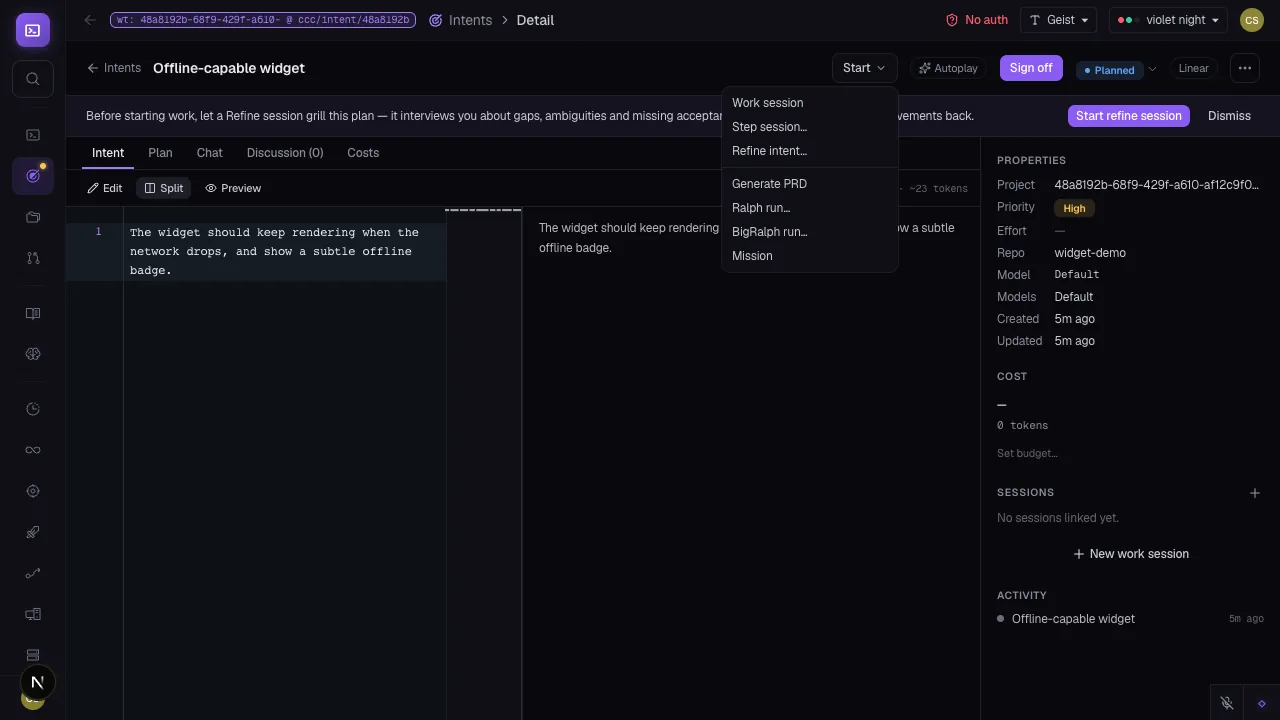Collapse the Start dropdown button
1280x720 pixels.
(864, 68)
